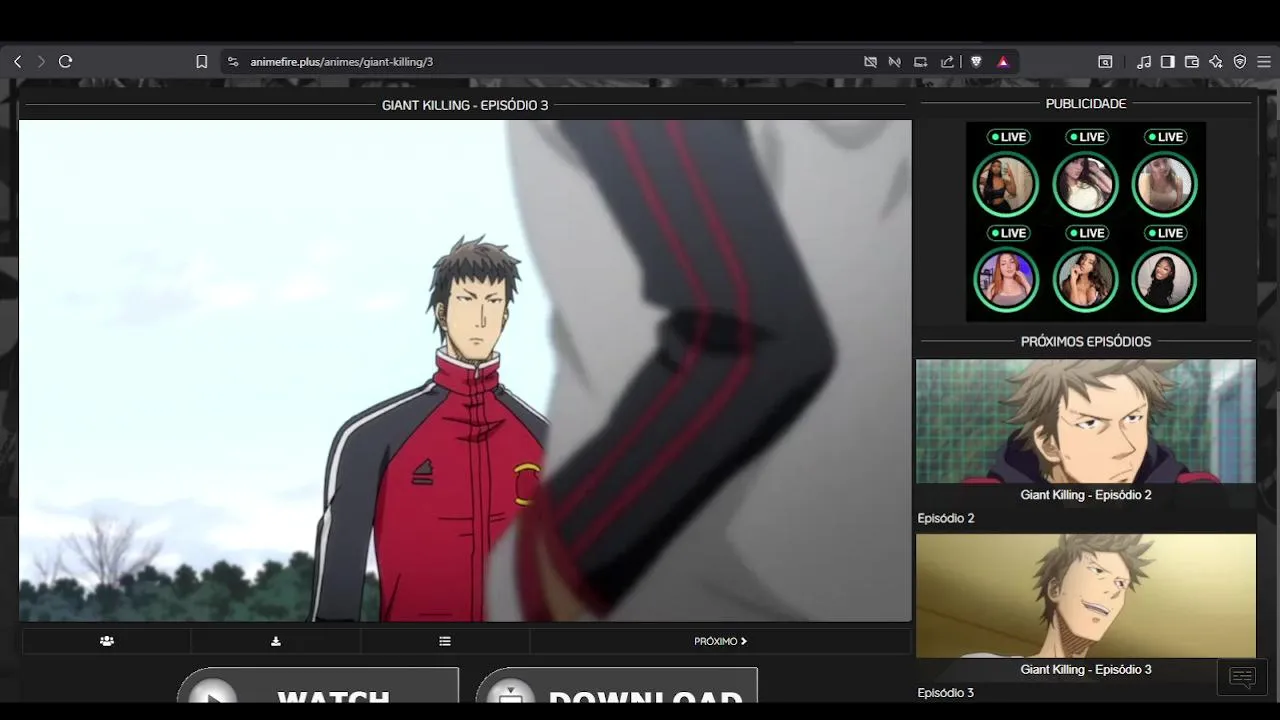Click the blocked camera indicator in address bar
The image size is (1280, 720).
click(x=871, y=62)
